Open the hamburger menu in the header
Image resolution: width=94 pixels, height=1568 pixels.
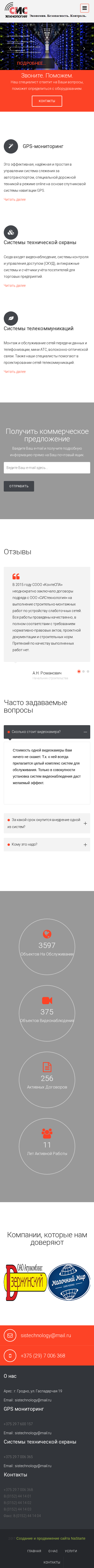[84, 9]
